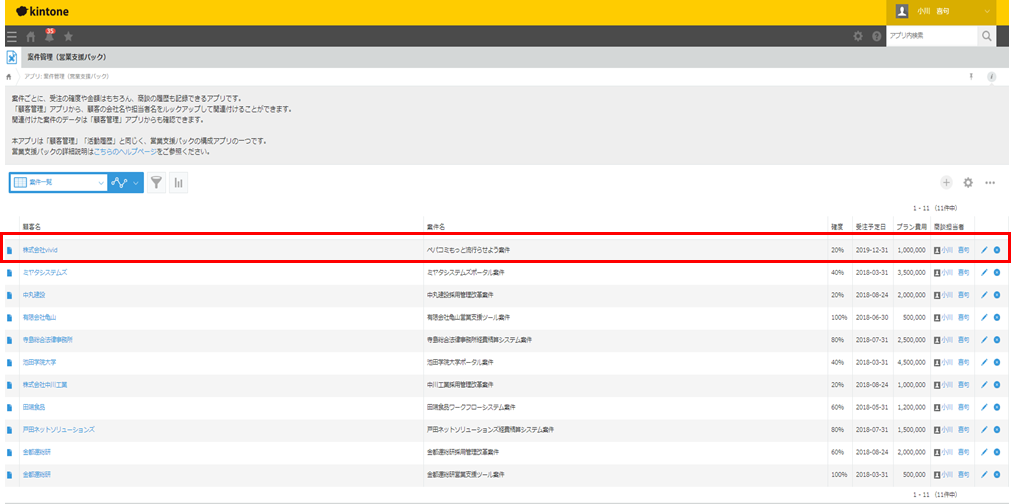The image size is (1011, 504).
Task: Delete the ミヤタシステムズ record
Action: (x=997, y=272)
